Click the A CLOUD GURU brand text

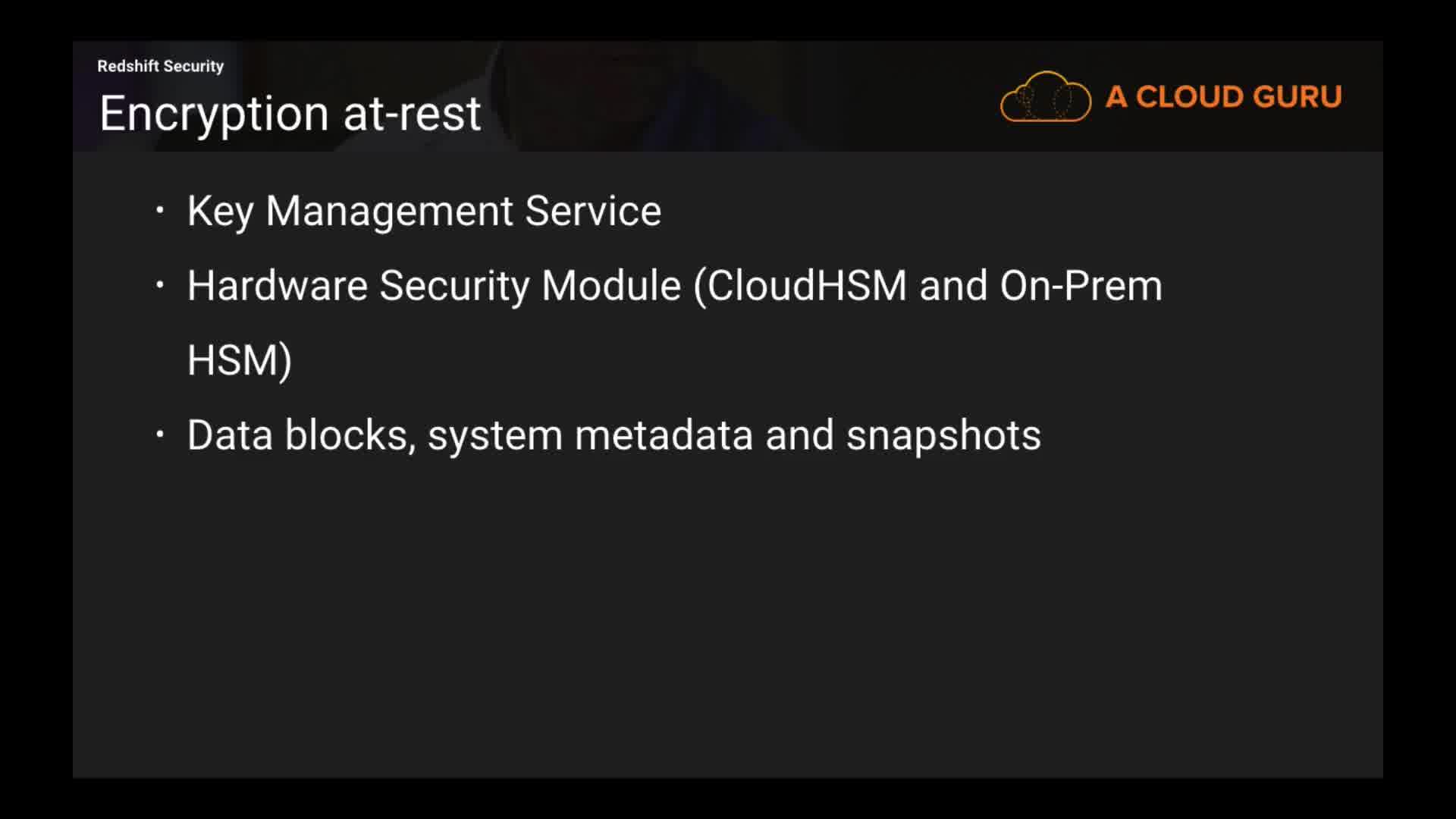click(1223, 97)
